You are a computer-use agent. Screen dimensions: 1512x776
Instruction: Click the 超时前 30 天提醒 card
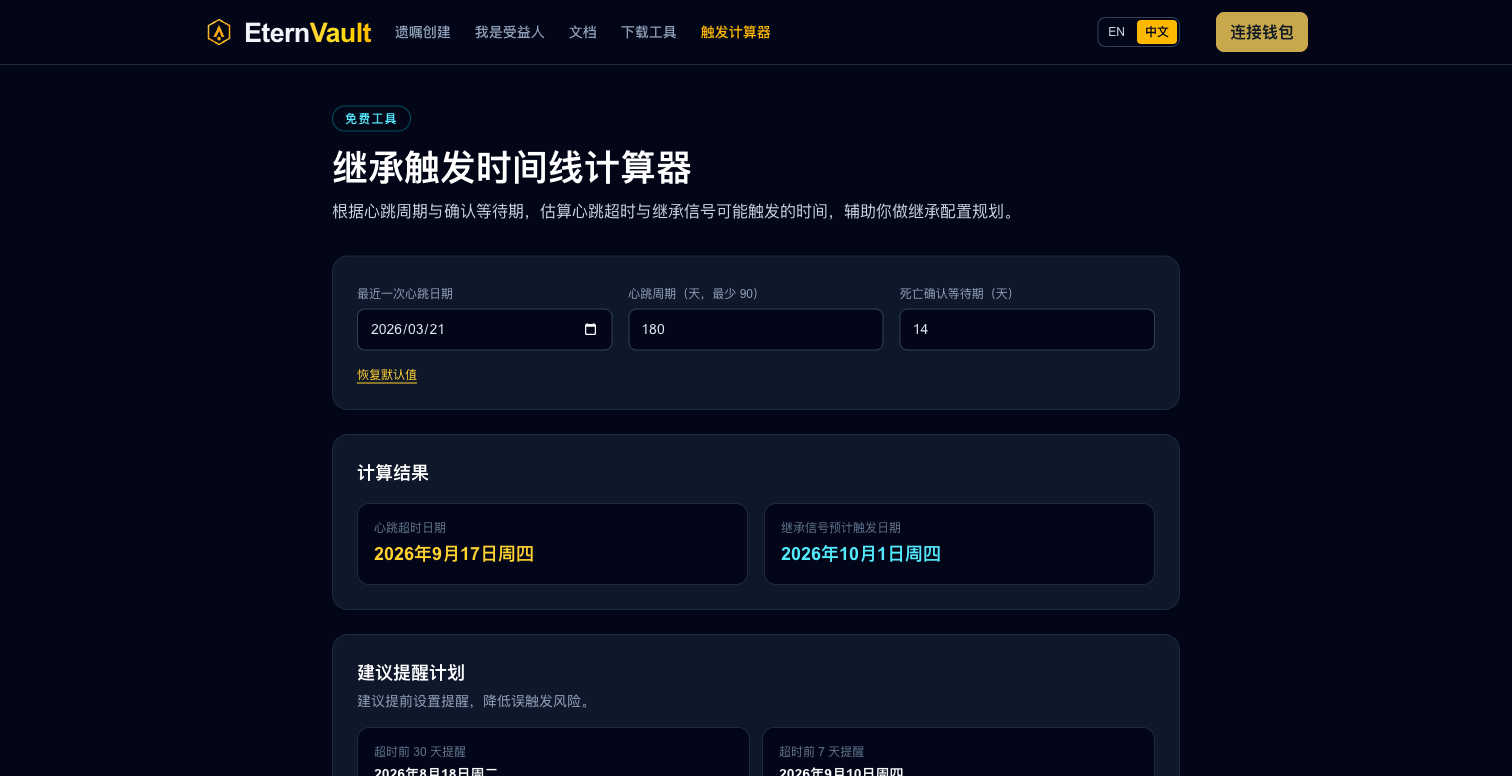[553, 760]
